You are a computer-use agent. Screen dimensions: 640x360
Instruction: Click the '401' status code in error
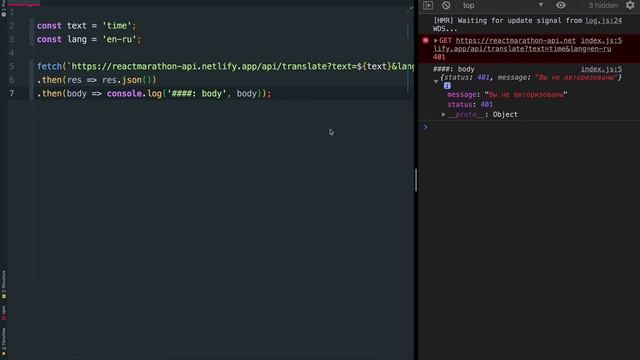coord(439,57)
